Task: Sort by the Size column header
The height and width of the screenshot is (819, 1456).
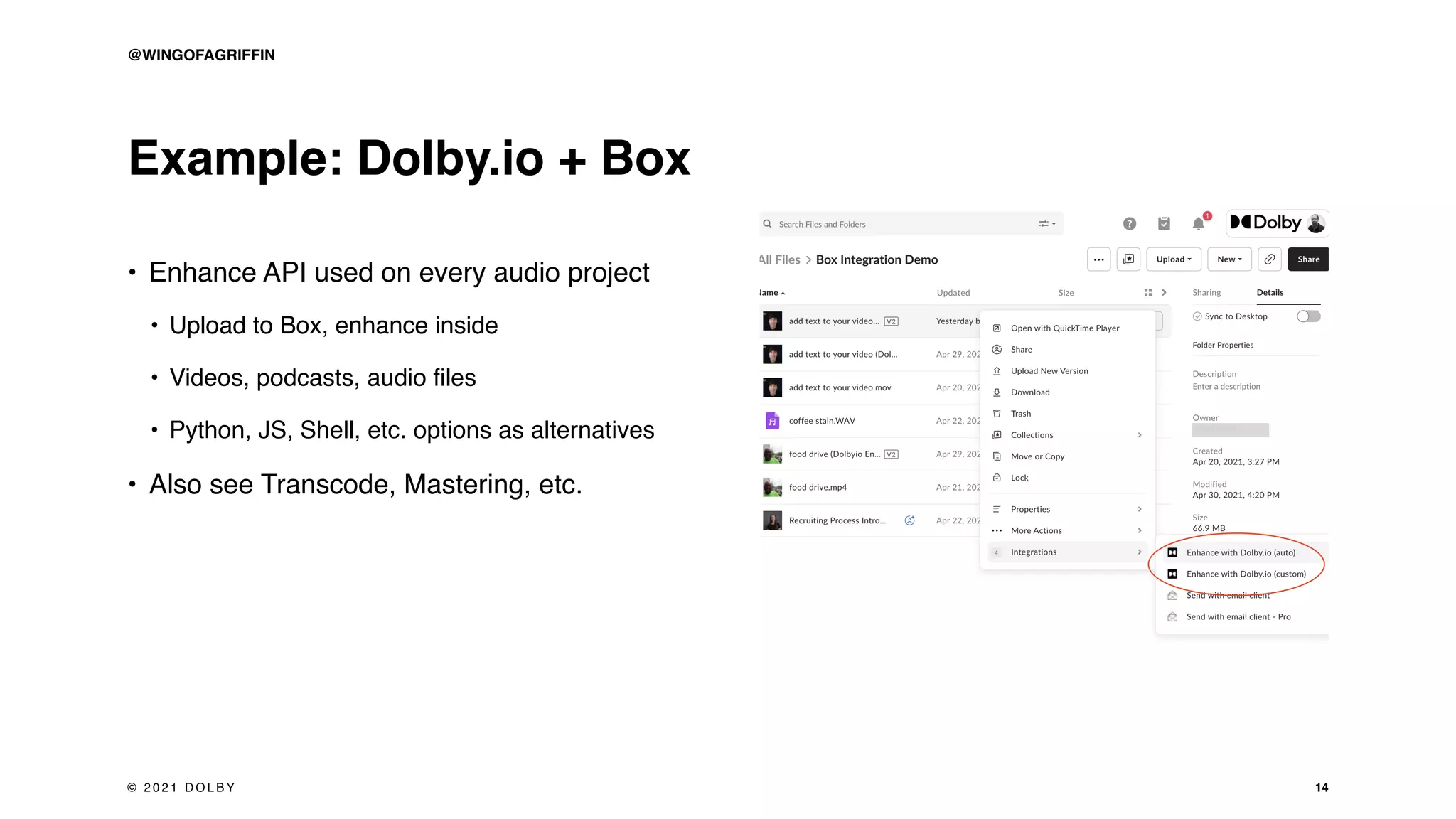Action: click(1066, 293)
